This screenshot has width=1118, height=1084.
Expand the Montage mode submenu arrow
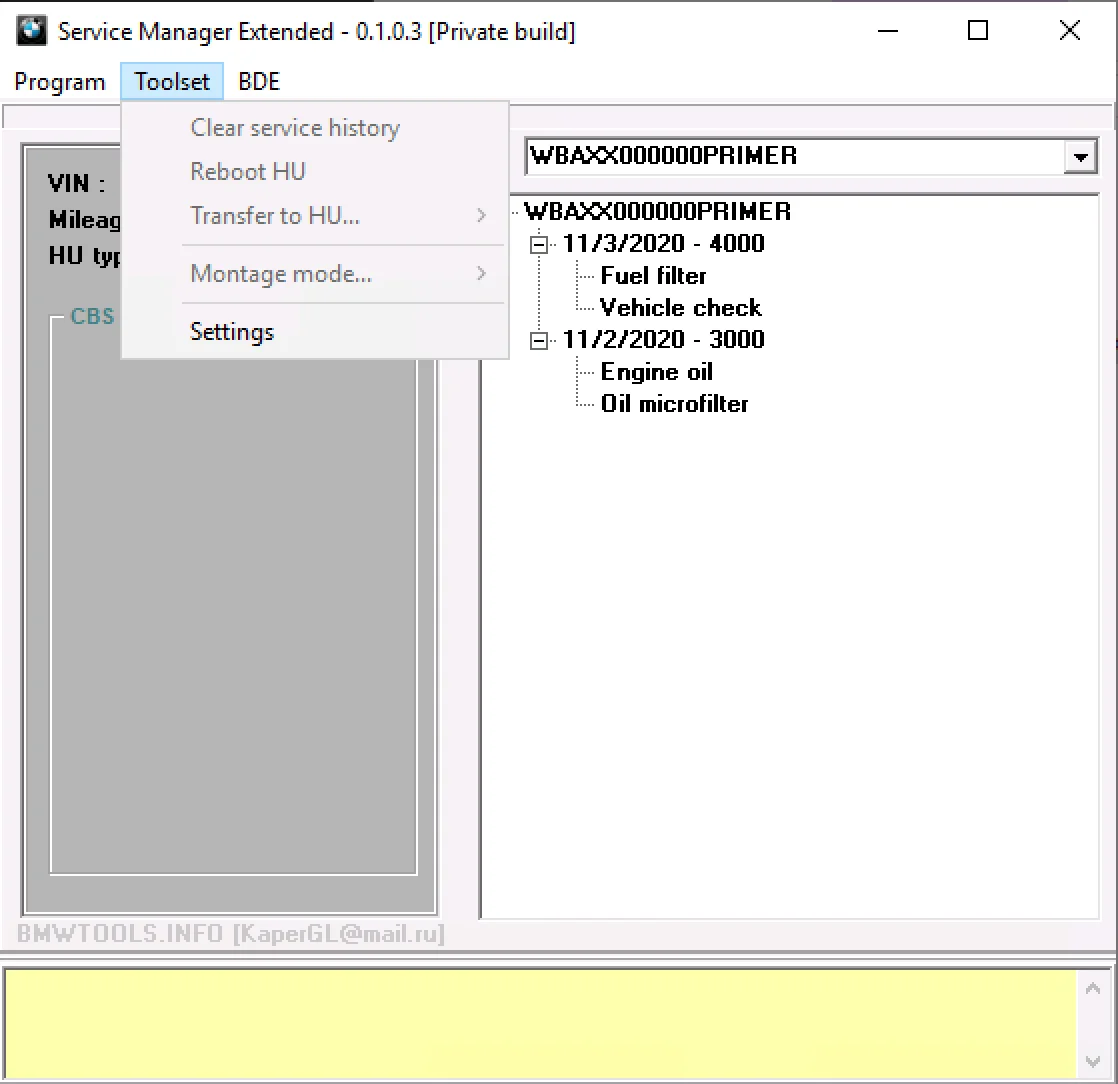coord(481,274)
